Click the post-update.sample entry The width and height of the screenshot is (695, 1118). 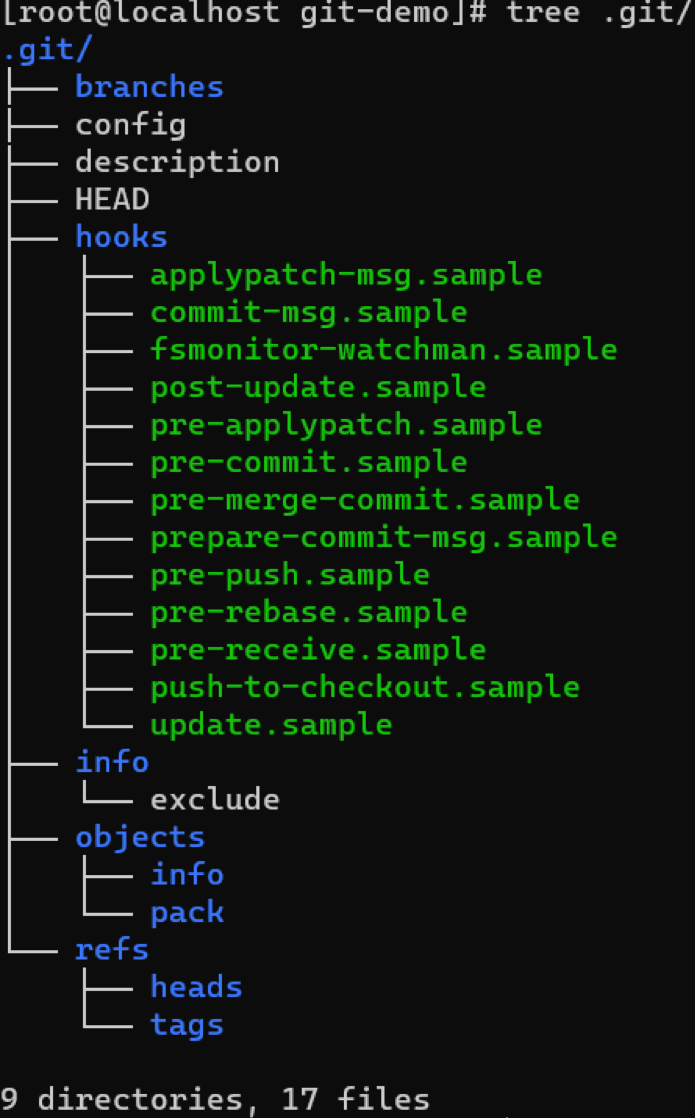pyautogui.click(x=318, y=387)
